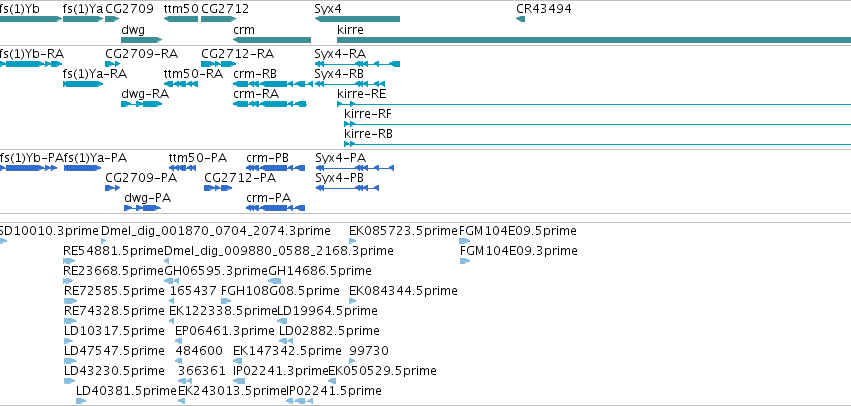851x406 pixels.
Task: Open the kirre-RE transcript label
Action: click(x=361, y=93)
